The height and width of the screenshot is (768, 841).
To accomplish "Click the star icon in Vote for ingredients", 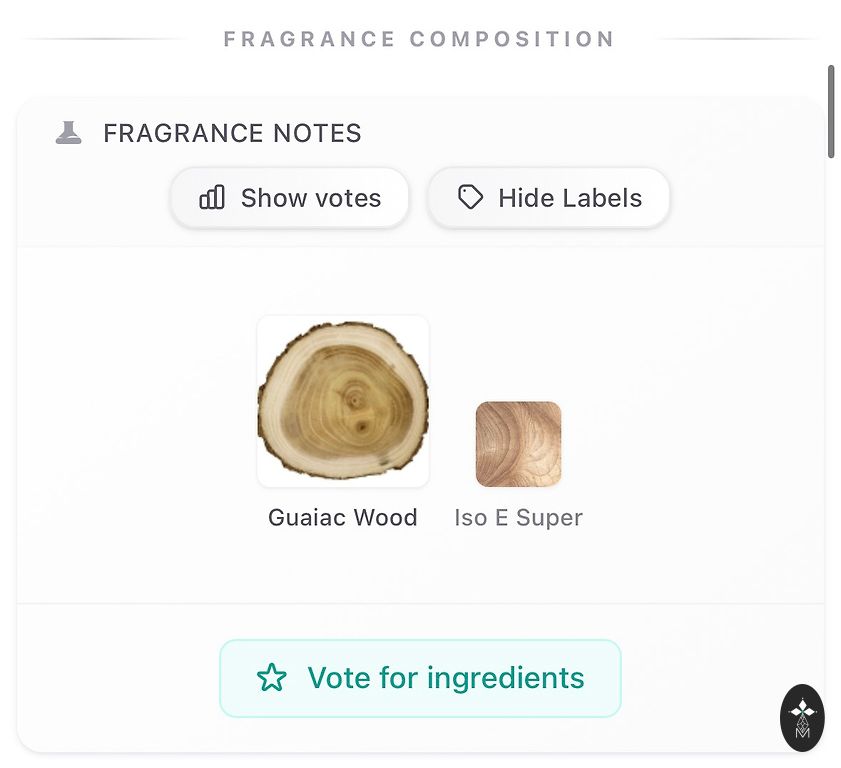I will click(x=271, y=678).
